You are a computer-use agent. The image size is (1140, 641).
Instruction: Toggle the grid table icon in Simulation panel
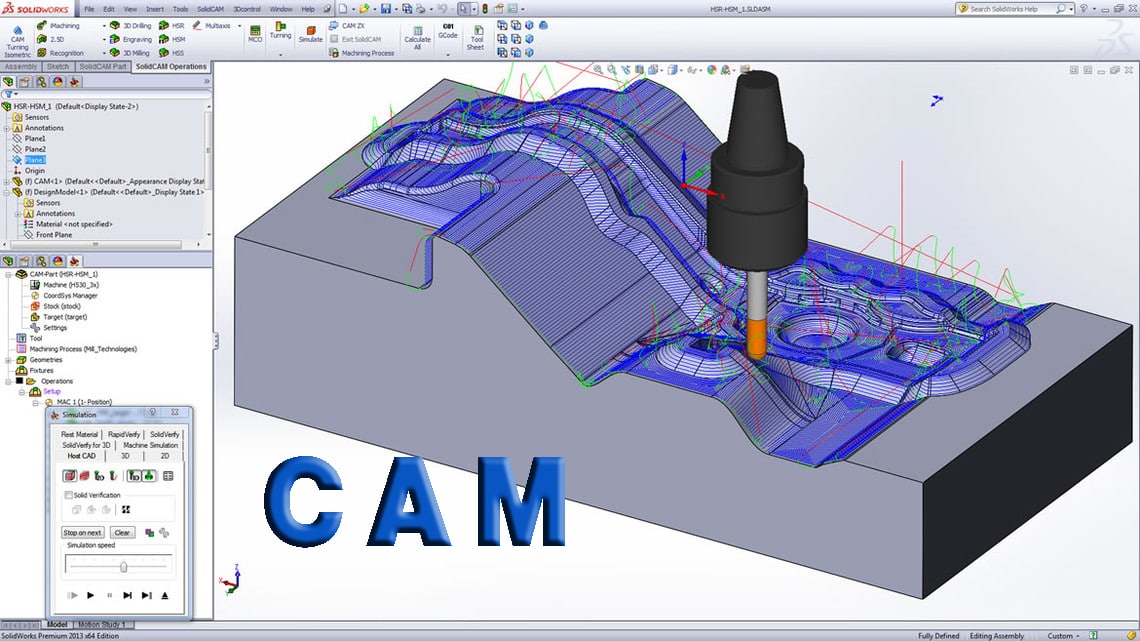point(168,476)
